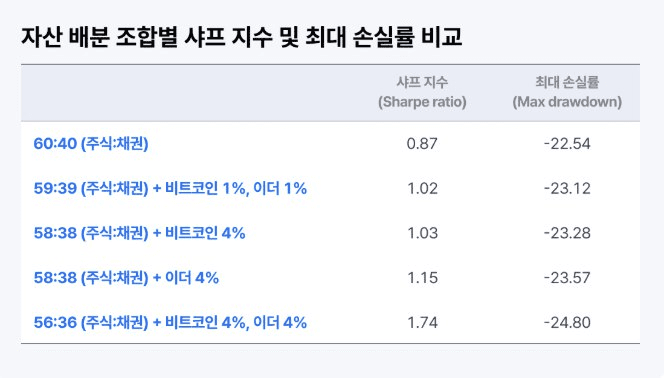Select the Sharpe ratio value 1.74
Viewport: 664px width, 378px height.
422,323
